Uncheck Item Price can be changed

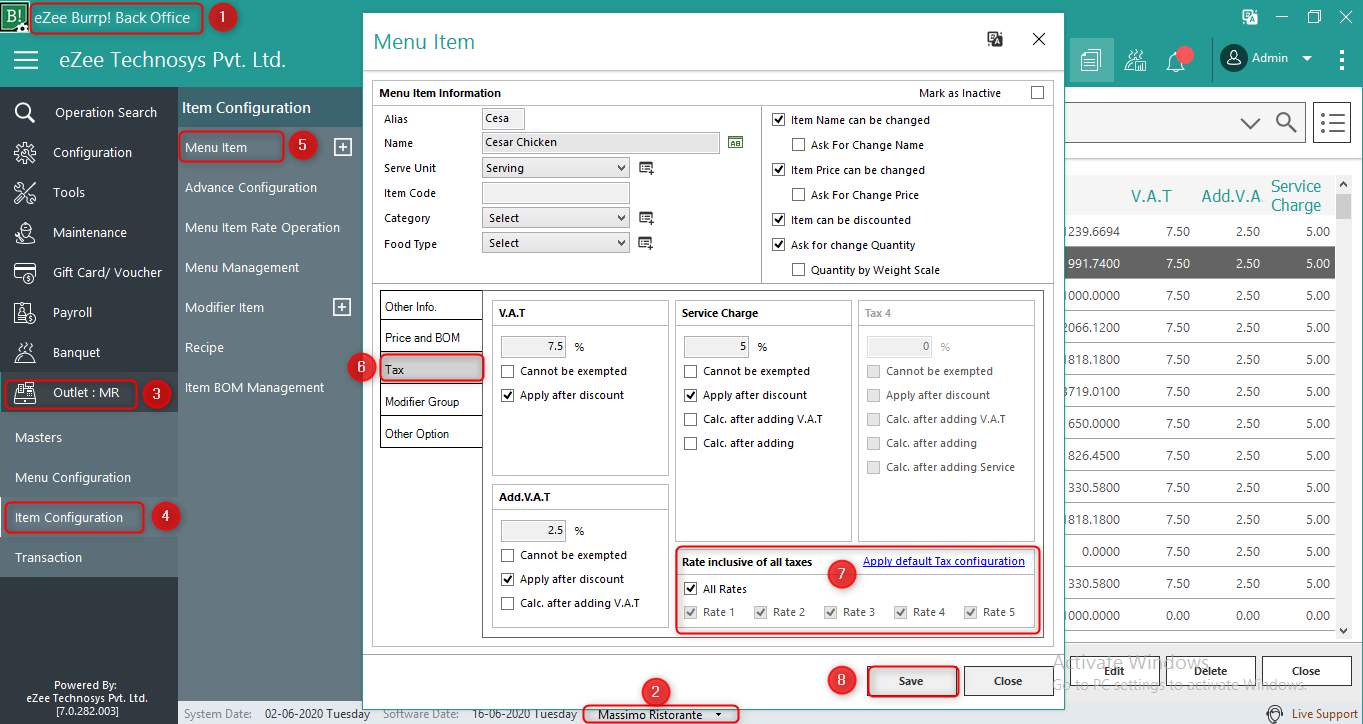pos(779,170)
